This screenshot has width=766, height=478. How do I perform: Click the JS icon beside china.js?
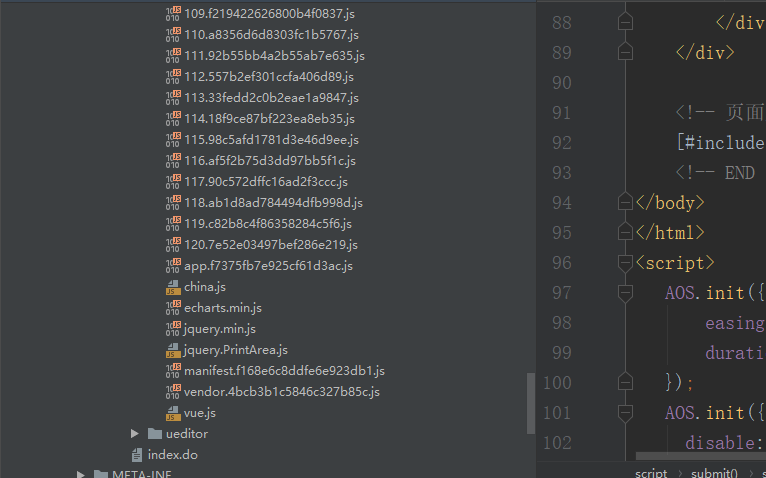click(x=173, y=287)
